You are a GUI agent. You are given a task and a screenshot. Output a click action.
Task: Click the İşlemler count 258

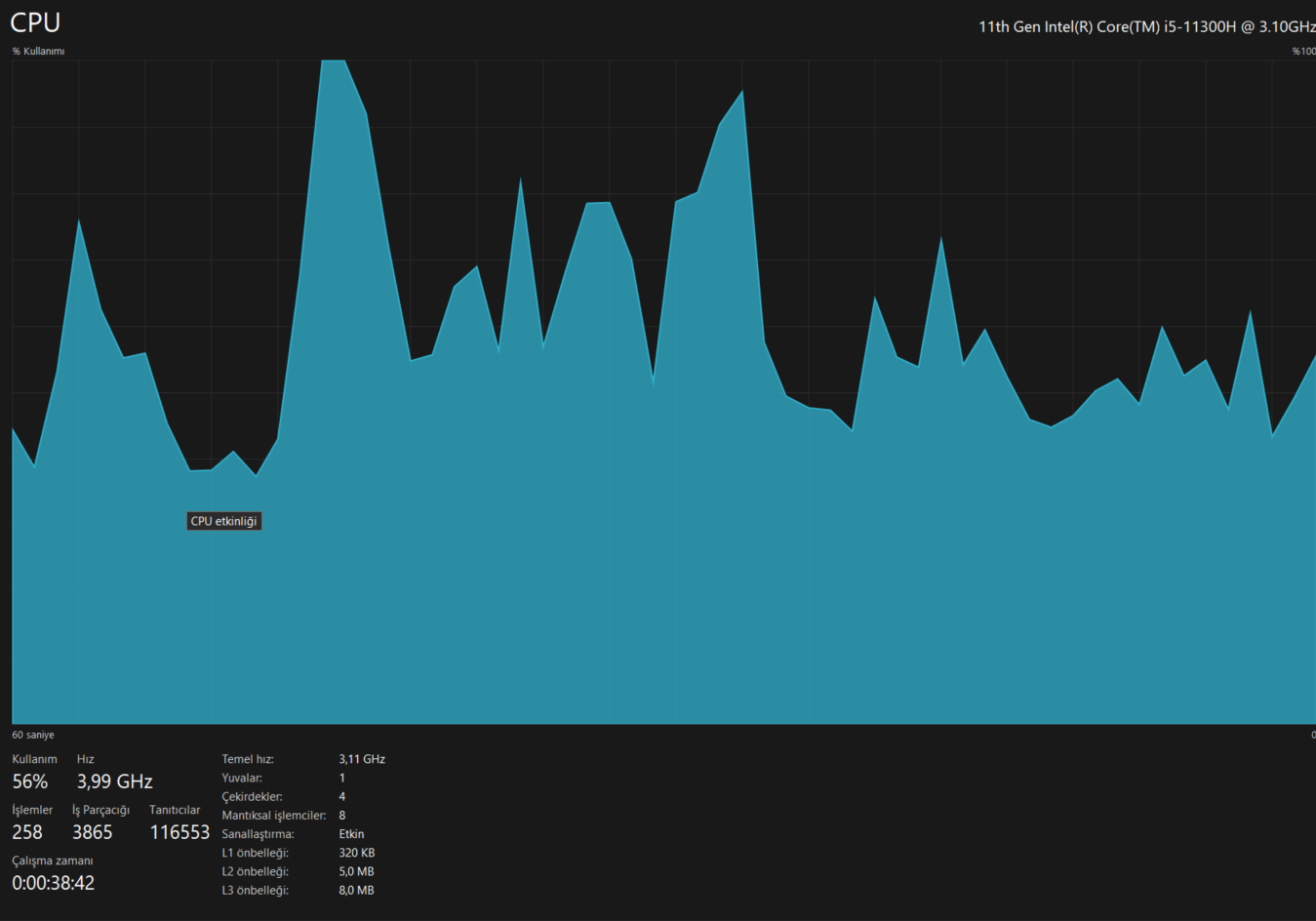[x=27, y=832]
